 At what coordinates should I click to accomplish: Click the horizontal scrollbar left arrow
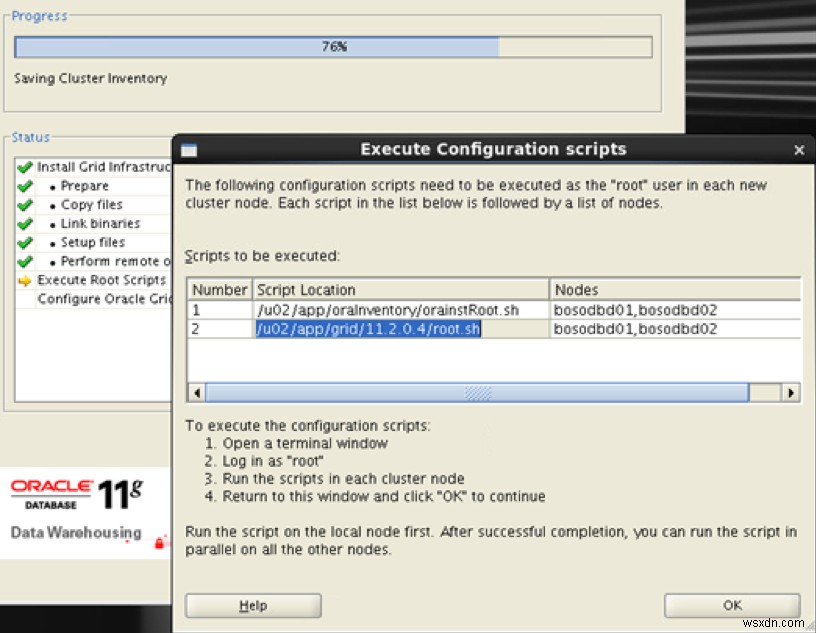pyautogui.click(x=197, y=393)
